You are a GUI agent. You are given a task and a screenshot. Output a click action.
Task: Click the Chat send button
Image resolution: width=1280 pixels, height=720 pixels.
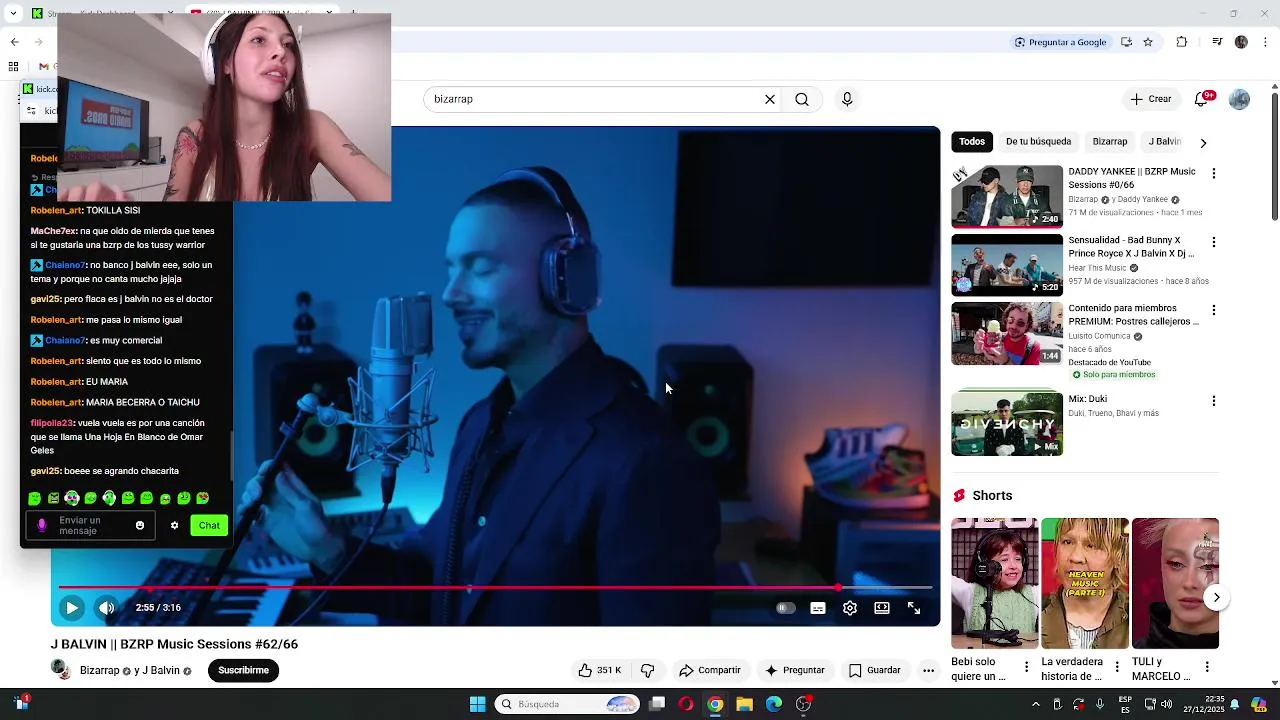coord(209,525)
